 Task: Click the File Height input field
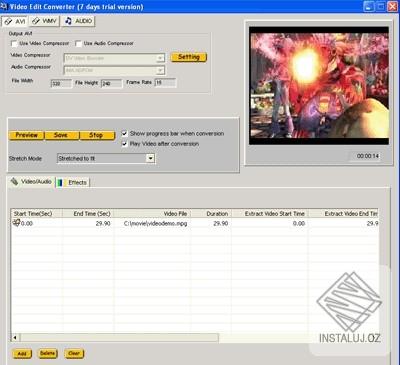(112, 83)
